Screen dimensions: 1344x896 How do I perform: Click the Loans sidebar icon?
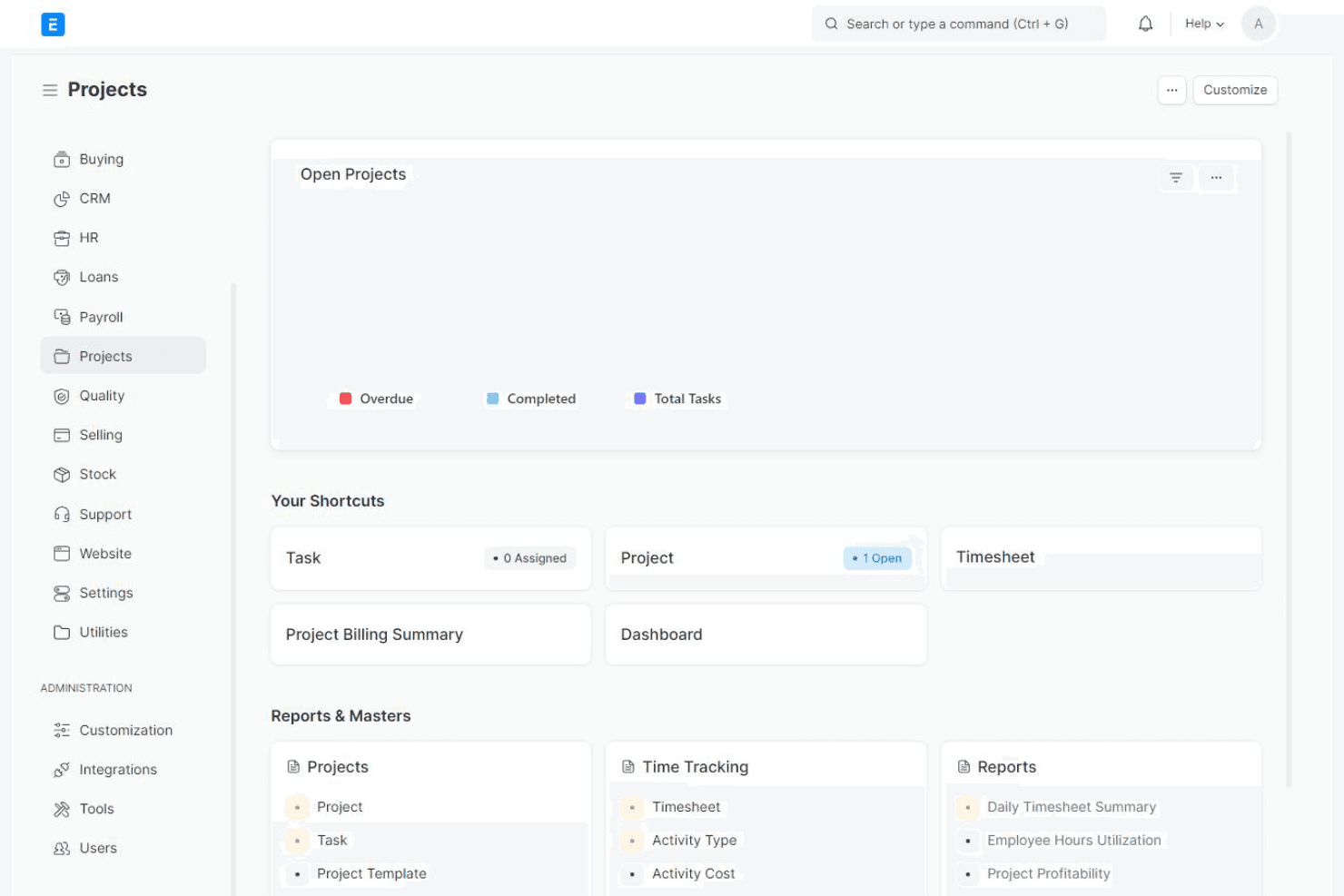click(62, 278)
